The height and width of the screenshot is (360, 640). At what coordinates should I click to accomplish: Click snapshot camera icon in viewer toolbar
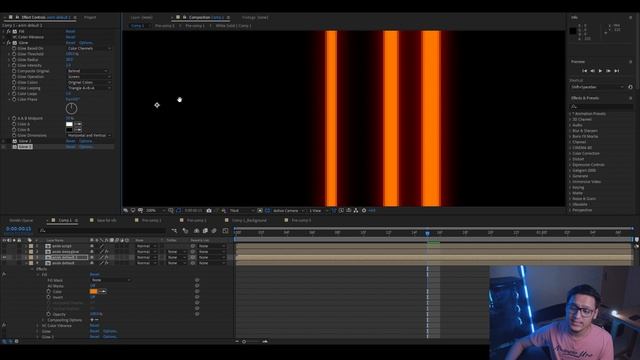[x=209, y=211]
